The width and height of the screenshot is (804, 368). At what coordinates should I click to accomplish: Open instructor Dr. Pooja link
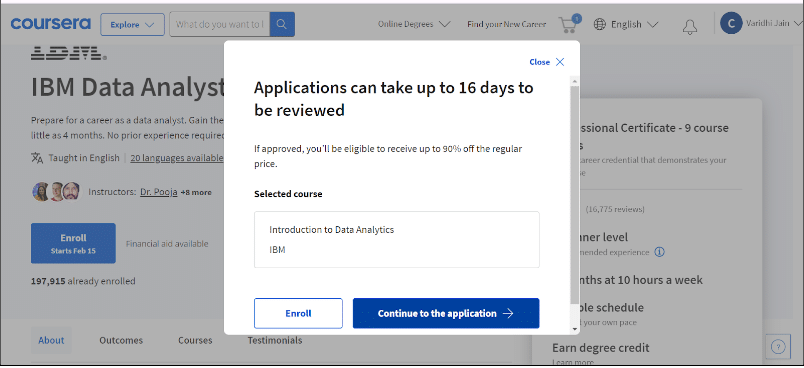(x=158, y=192)
